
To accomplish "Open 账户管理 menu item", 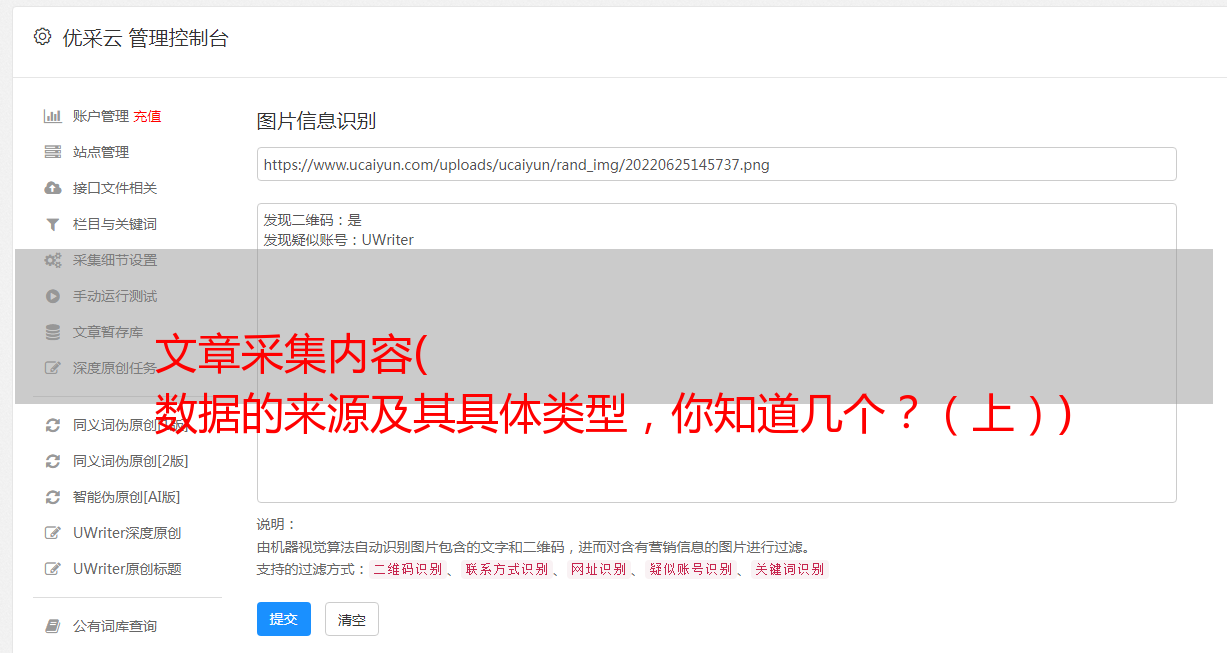I will pos(101,116).
